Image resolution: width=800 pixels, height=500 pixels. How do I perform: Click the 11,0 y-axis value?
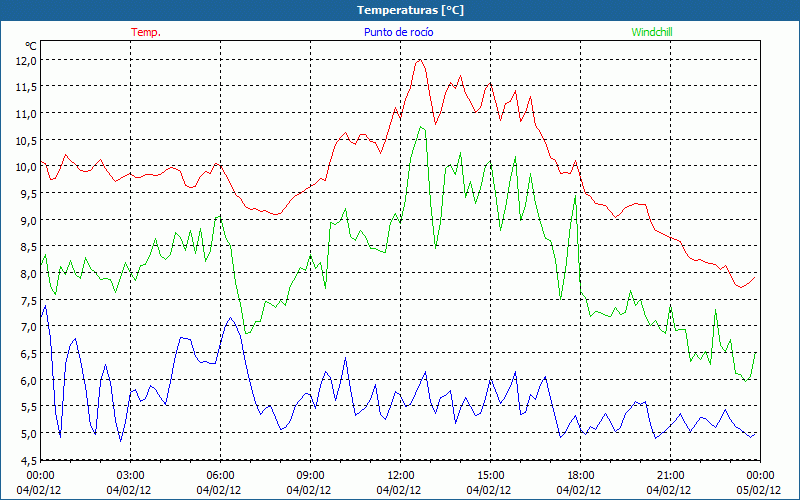coord(27,114)
